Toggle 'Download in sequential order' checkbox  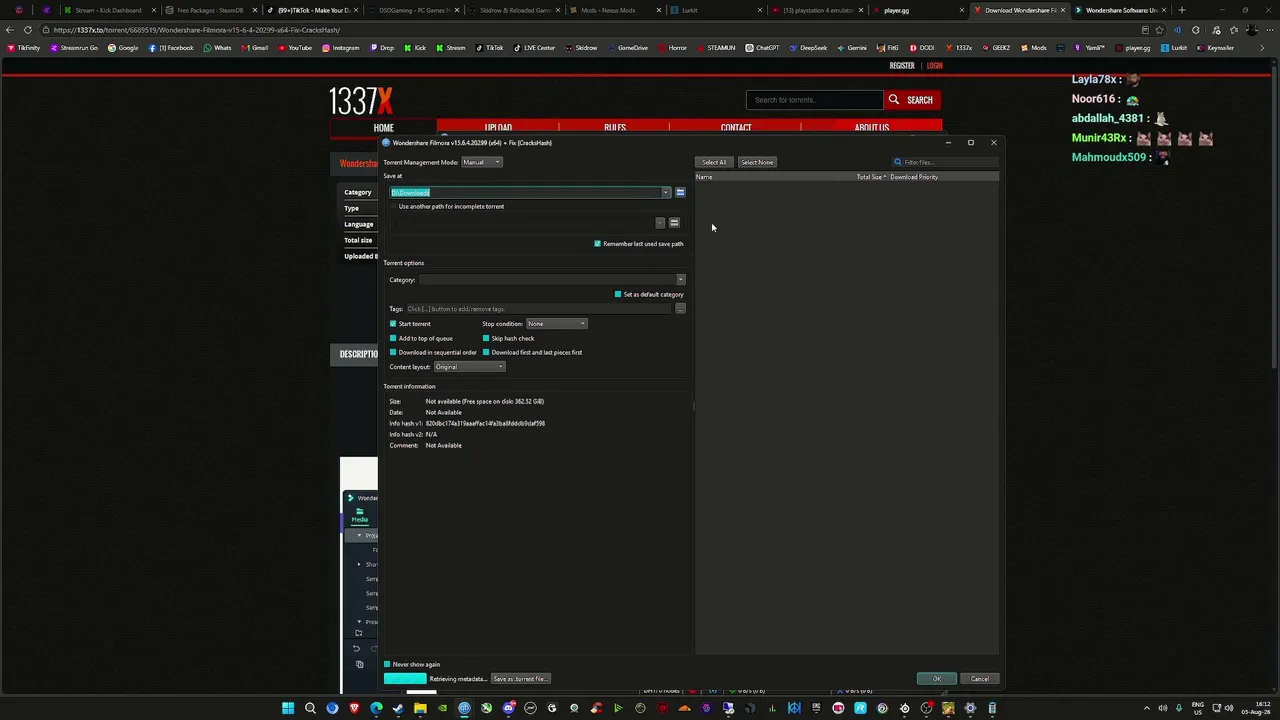pyautogui.click(x=393, y=352)
